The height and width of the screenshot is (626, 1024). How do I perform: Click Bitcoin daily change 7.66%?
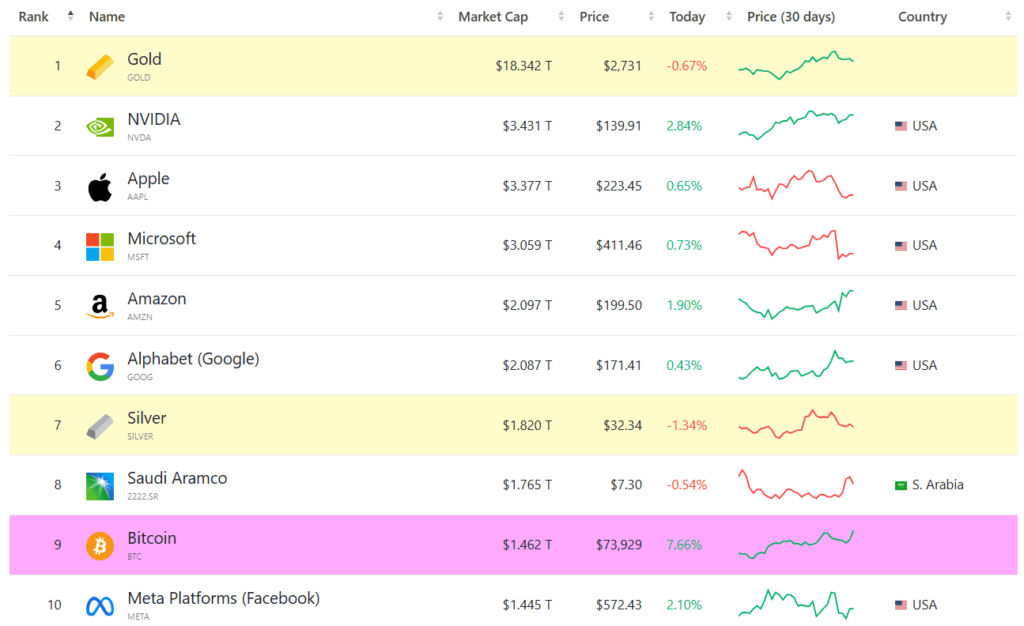pyautogui.click(x=684, y=545)
